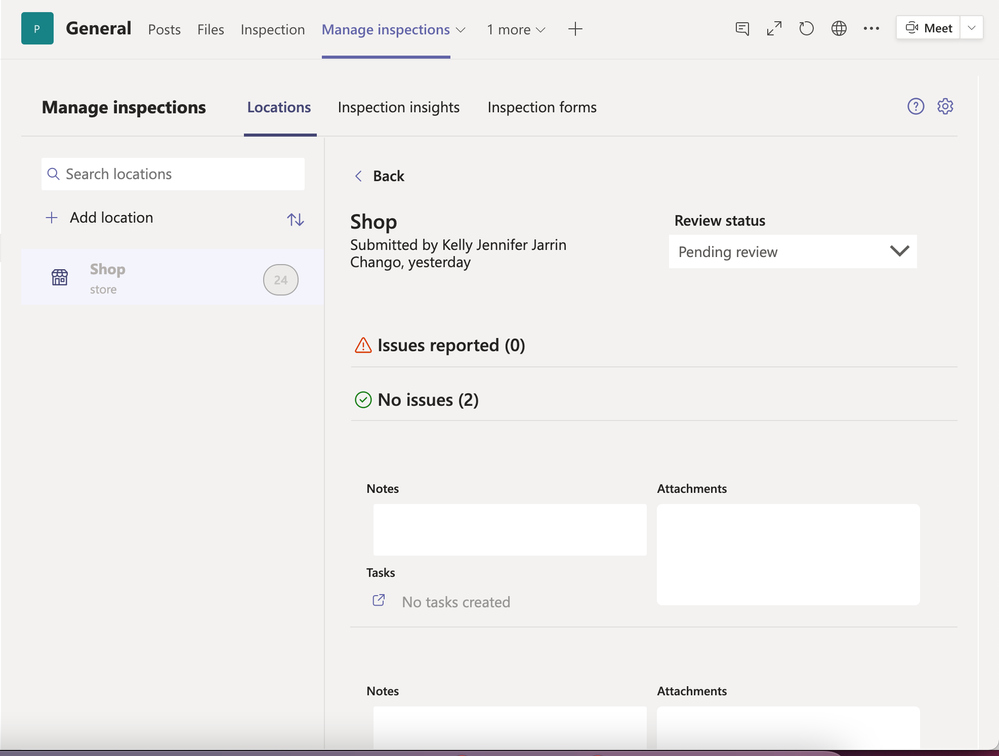This screenshot has width=999, height=756.
Task: Expand the tab to full screen
Action: coord(774,29)
